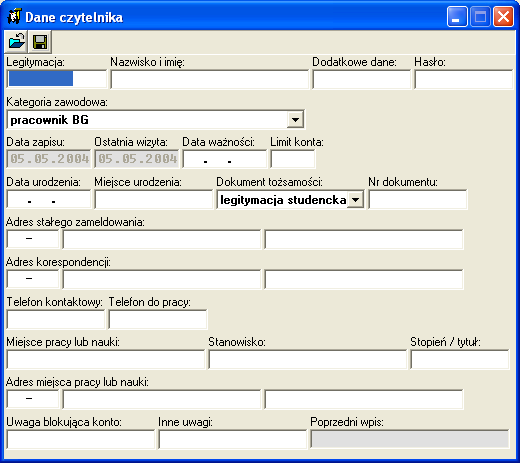
Task: Click the 'Kategoria zawodowa:' label
Action: coord(57,102)
